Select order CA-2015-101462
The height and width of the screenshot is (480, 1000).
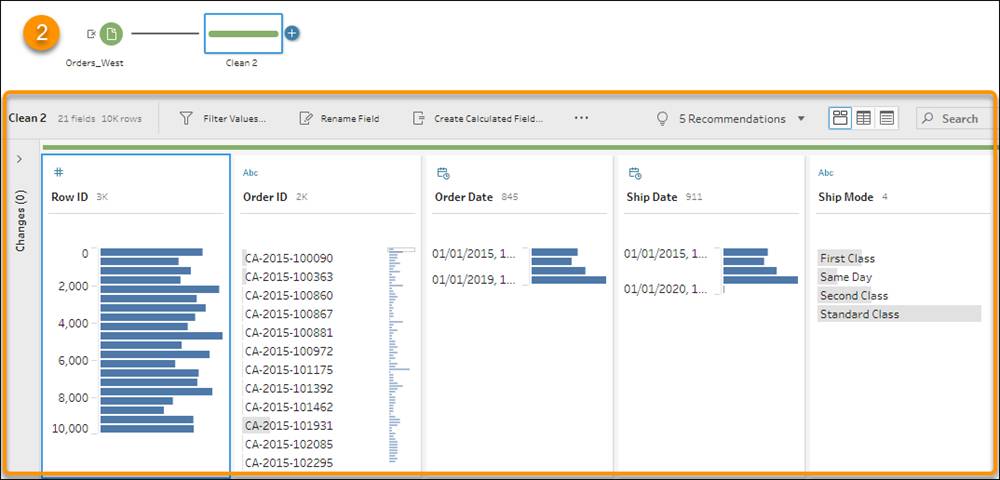(x=289, y=406)
